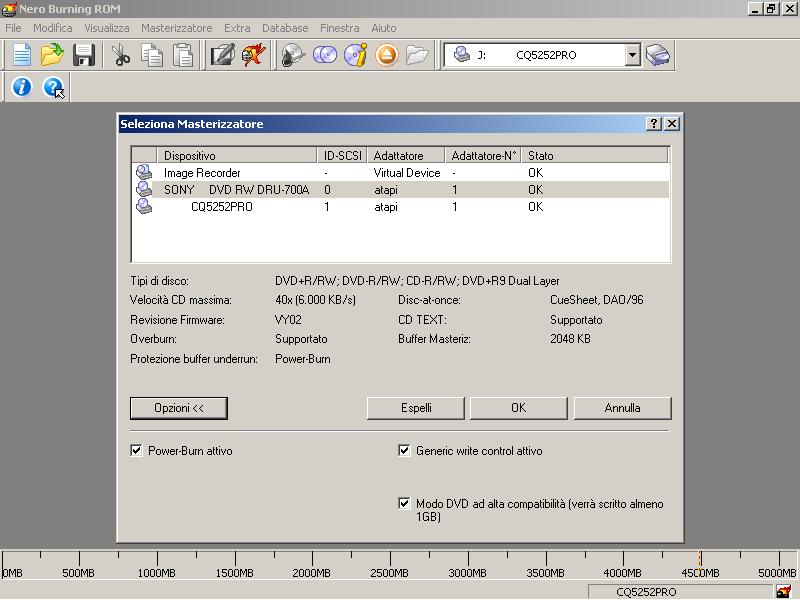Click the Copy CD double-disc icon
This screenshot has height=600, width=800.
324,55
